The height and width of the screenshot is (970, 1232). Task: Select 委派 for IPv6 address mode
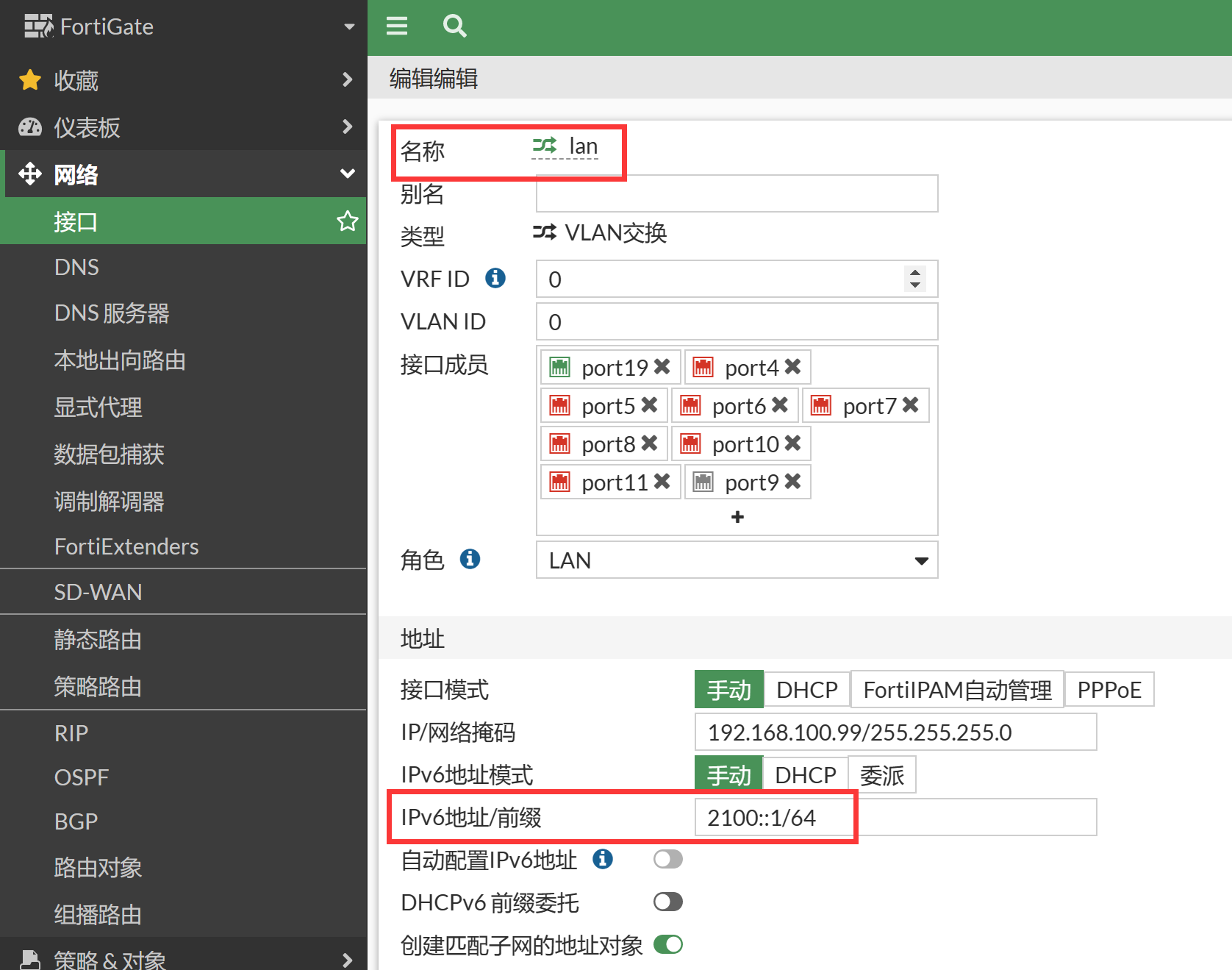(881, 775)
